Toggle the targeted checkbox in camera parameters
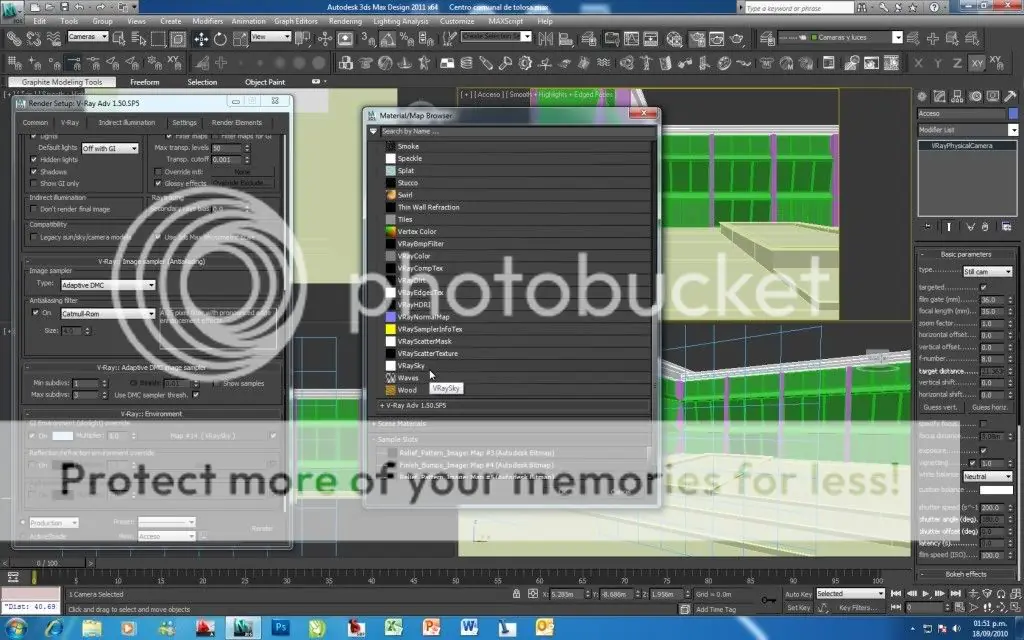1024x640 pixels. click(984, 287)
